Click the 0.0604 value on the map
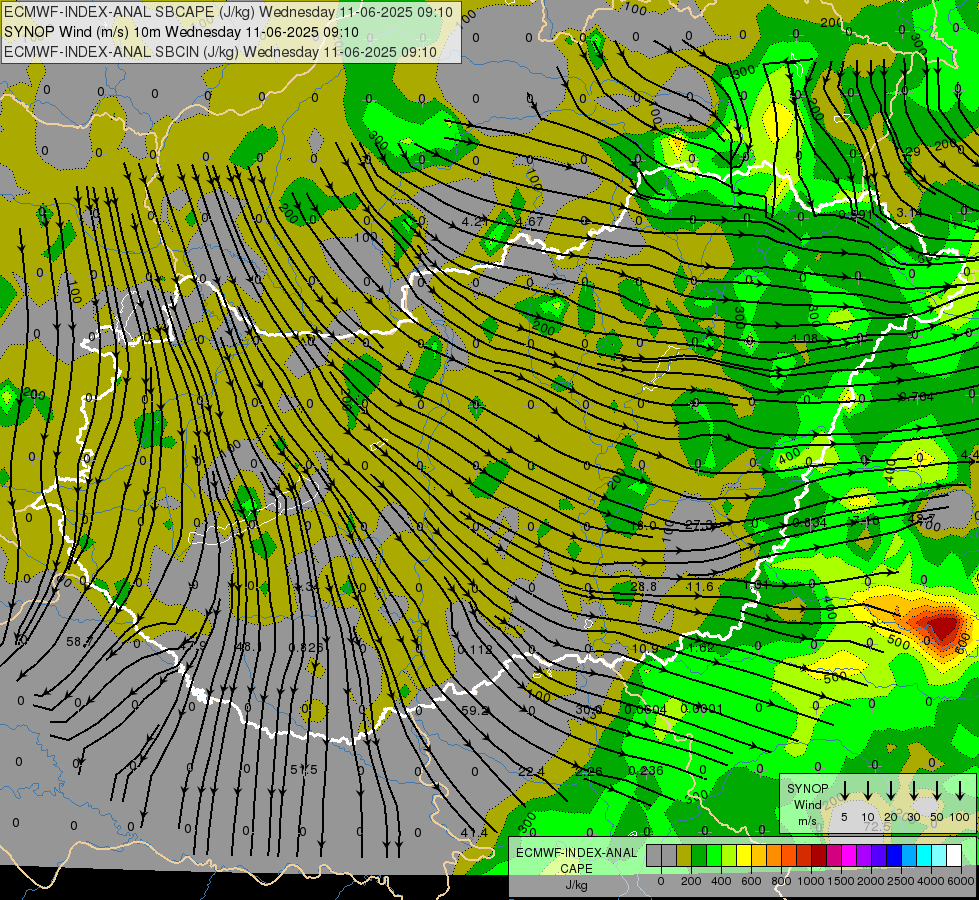The image size is (979, 900). [646, 710]
